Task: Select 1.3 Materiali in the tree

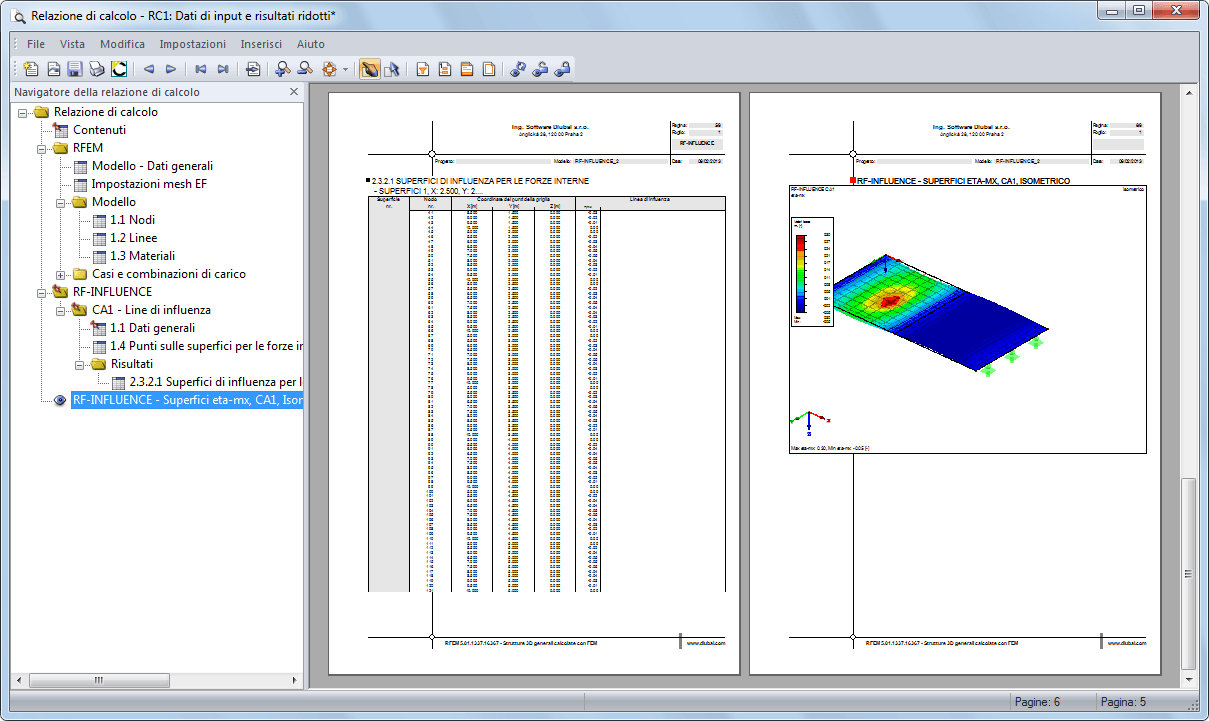Action: (142, 256)
